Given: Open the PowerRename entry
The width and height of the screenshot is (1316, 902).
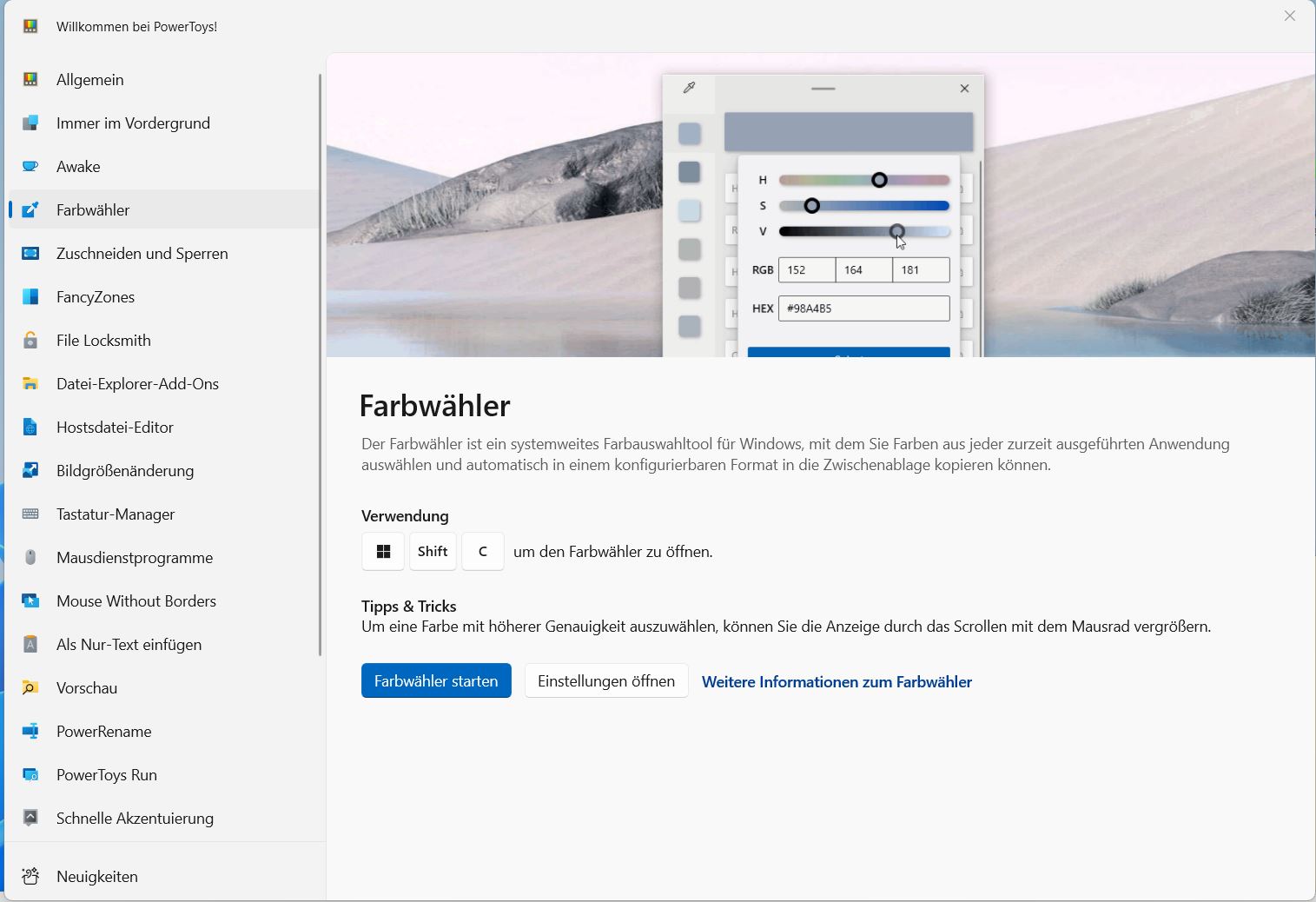Looking at the screenshot, I should click(x=165, y=731).
